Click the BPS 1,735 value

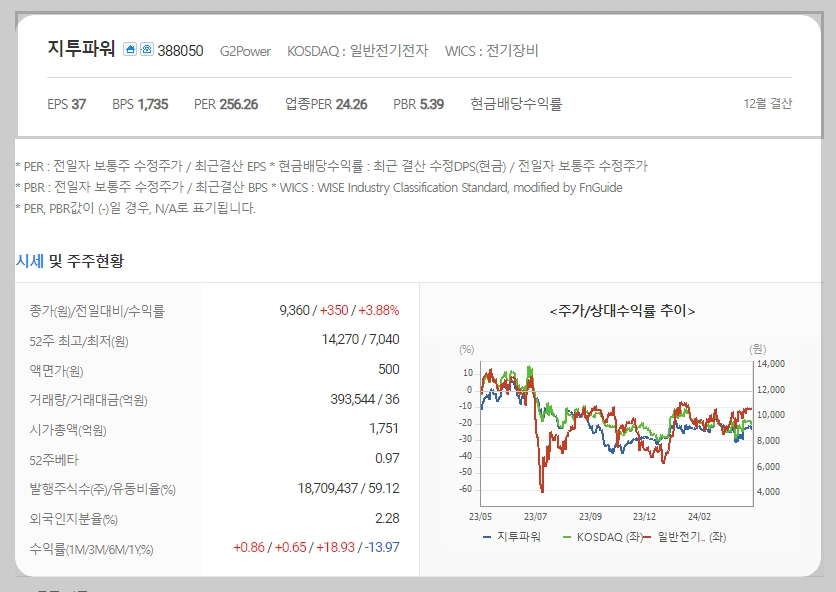140,104
